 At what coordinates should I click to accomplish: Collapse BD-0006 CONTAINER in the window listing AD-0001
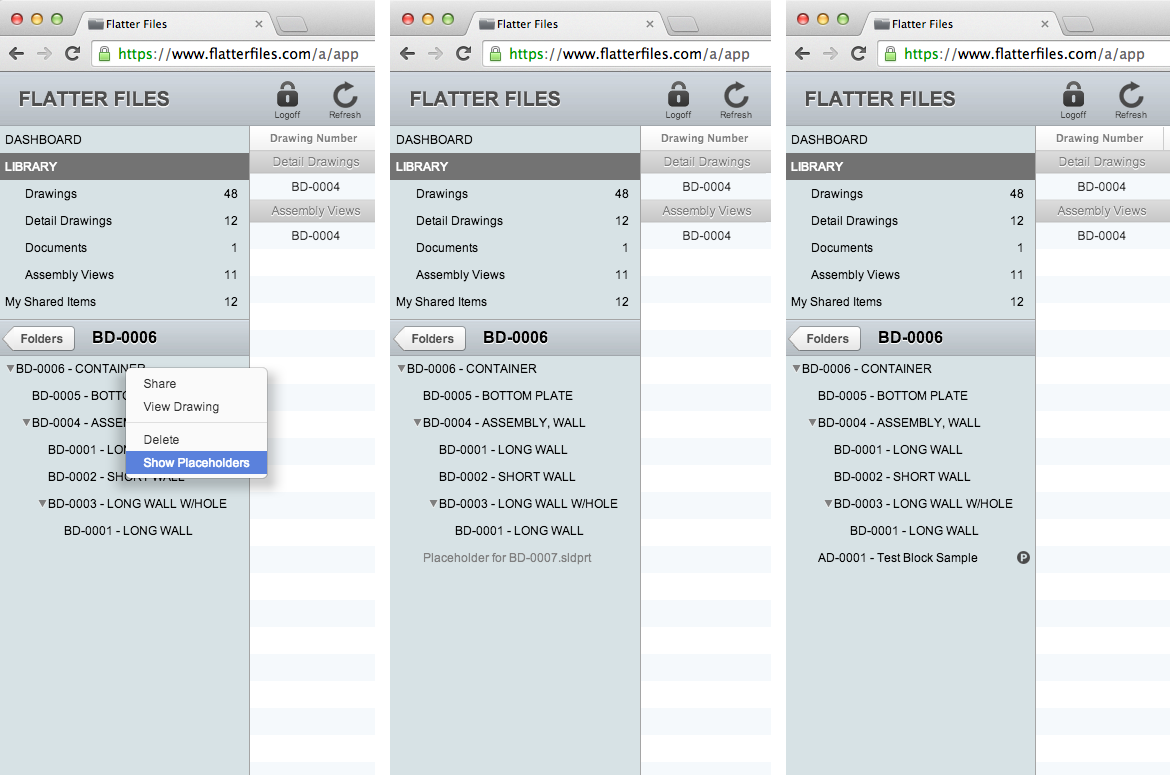[x=796, y=368]
